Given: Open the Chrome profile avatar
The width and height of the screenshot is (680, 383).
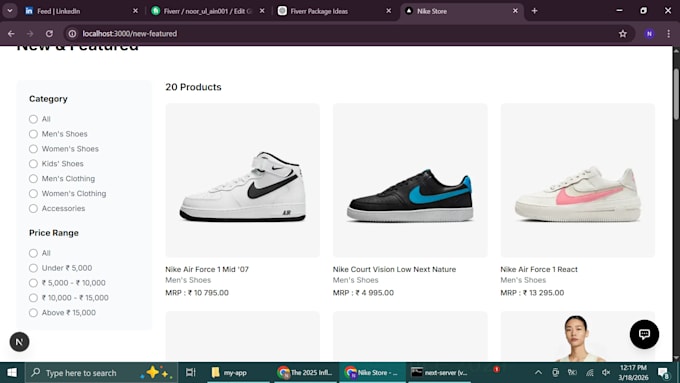Looking at the screenshot, I should pos(649,33).
